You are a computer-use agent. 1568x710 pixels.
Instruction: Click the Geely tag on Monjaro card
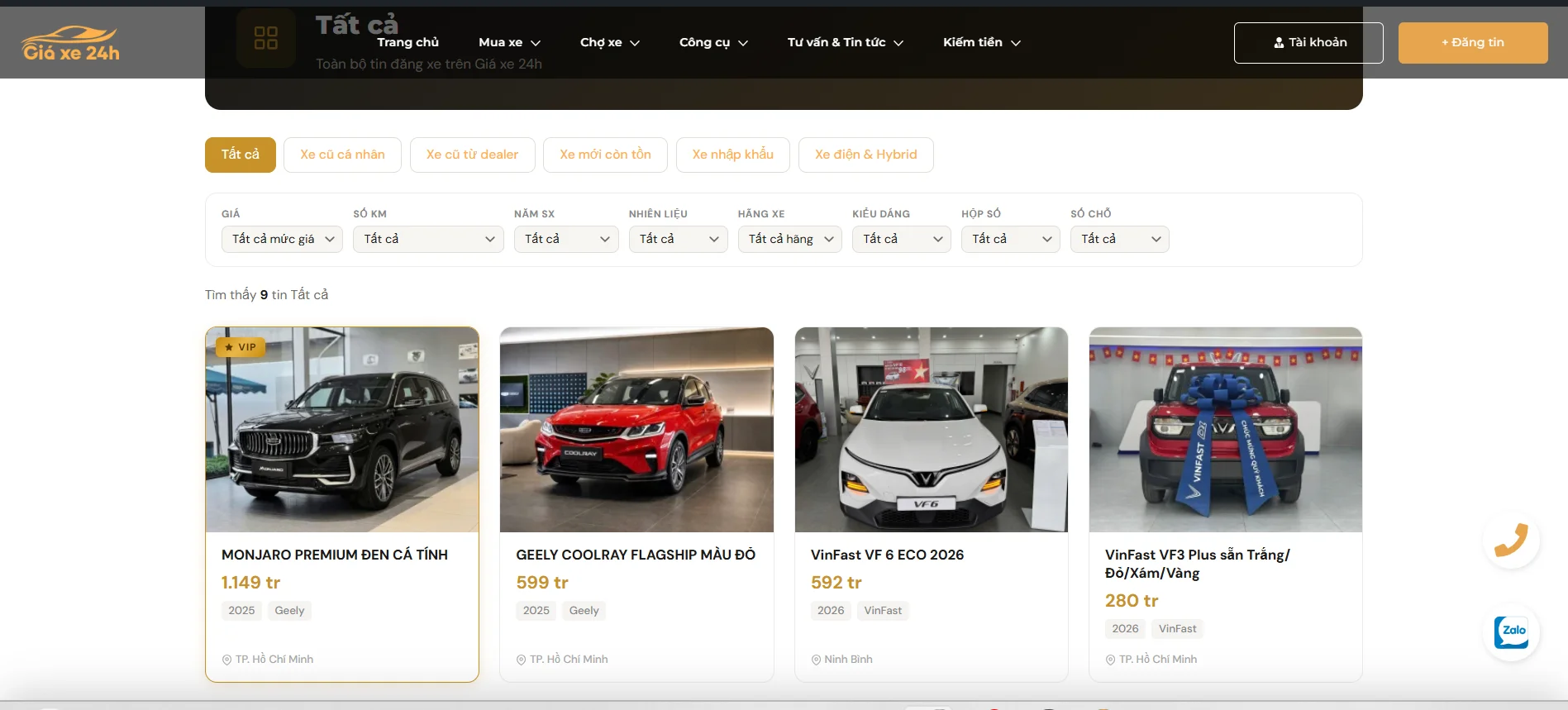[289, 611]
